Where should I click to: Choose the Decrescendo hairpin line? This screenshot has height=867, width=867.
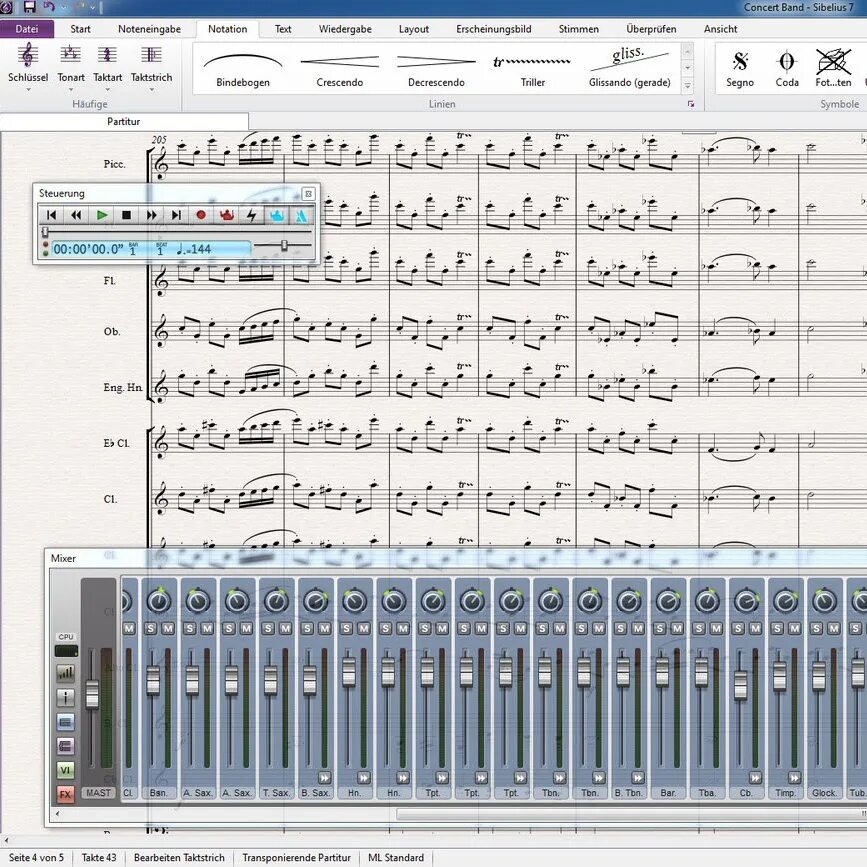point(436,68)
